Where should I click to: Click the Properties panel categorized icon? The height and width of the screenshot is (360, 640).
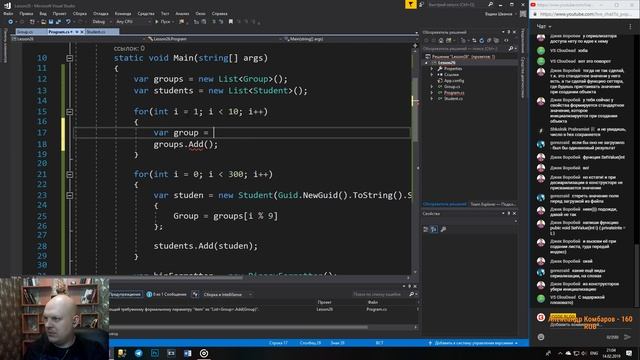click(426, 229)
